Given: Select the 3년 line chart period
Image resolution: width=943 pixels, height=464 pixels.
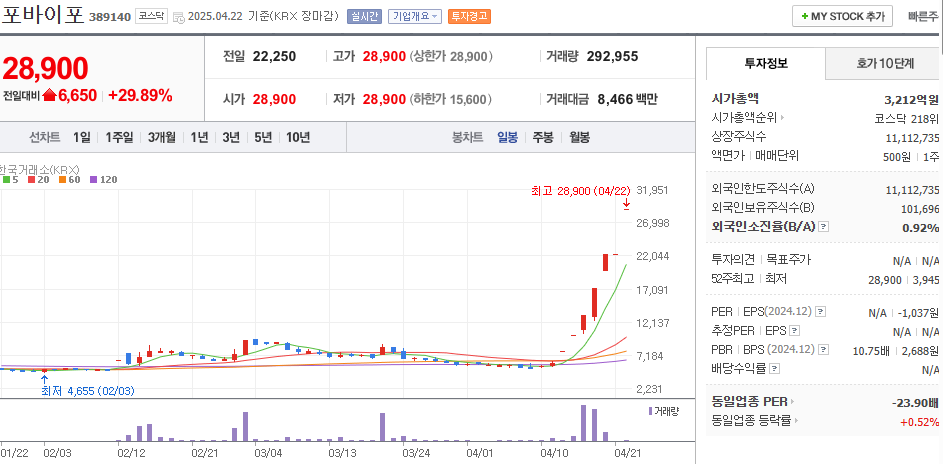Looking at the screenshot, I should click(231, 137).
